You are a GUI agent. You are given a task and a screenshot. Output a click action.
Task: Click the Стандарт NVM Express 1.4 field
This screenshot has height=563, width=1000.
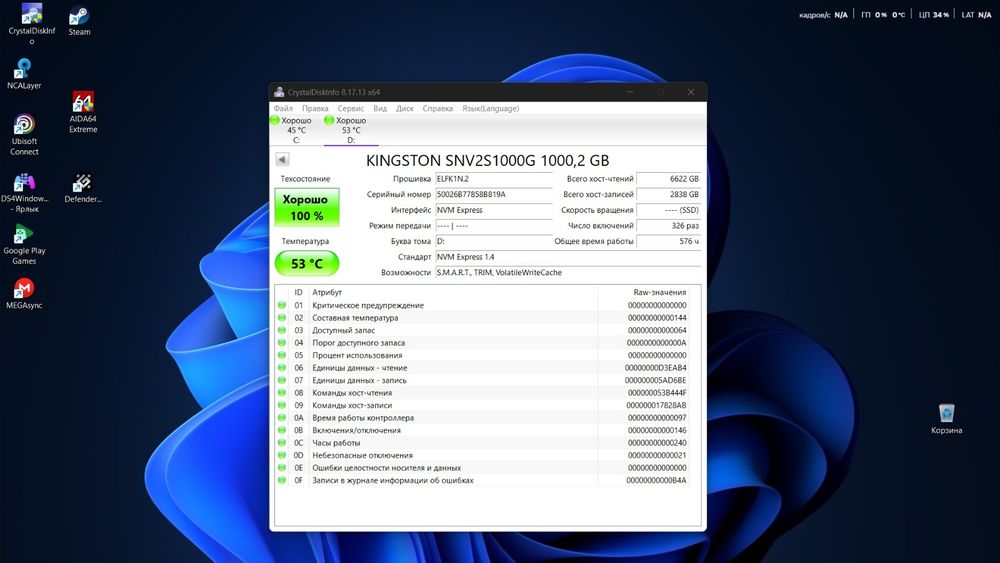tap(568, 257)
